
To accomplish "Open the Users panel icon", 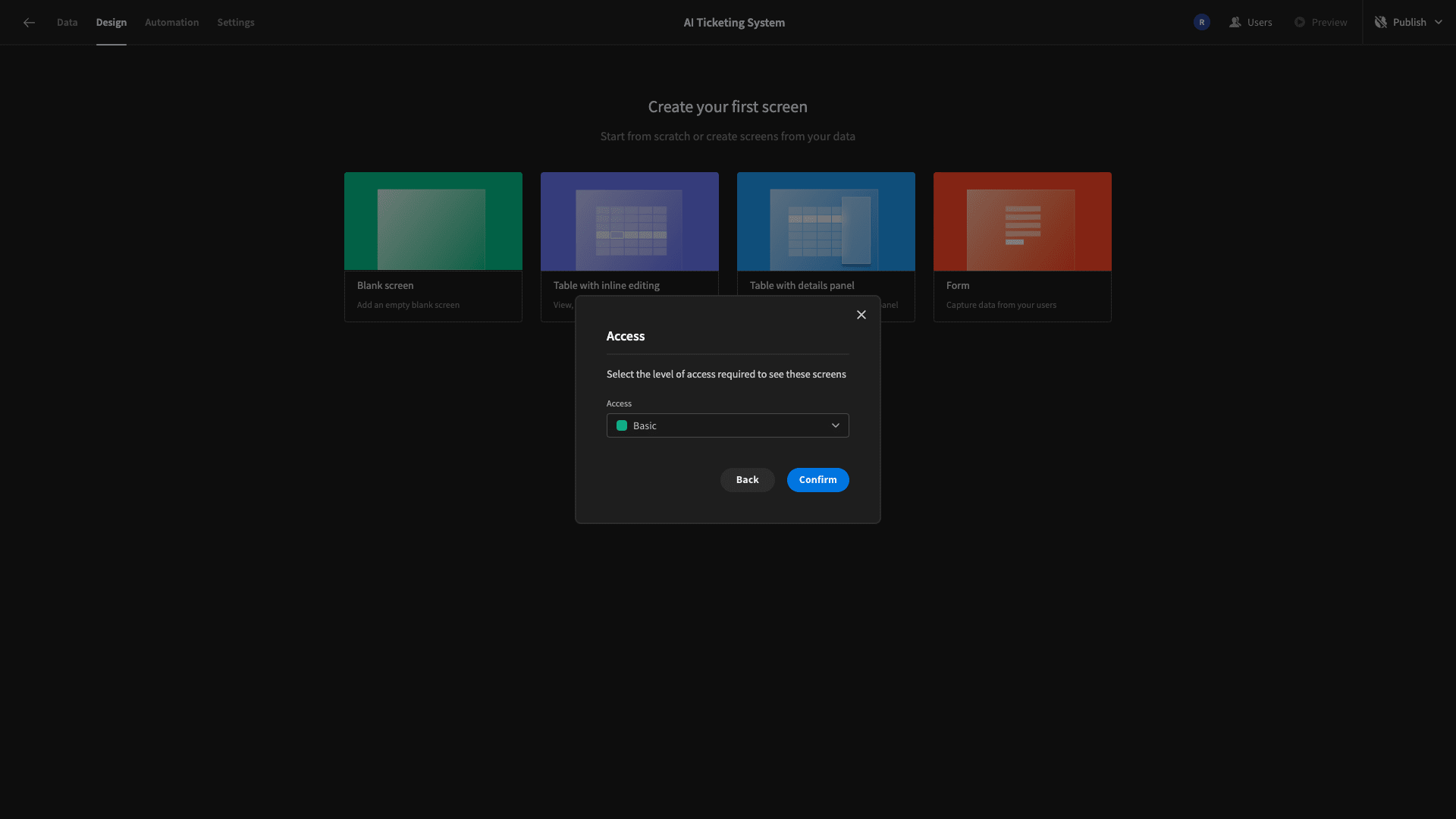I will pyautogui.click(x=1235, y=23).
